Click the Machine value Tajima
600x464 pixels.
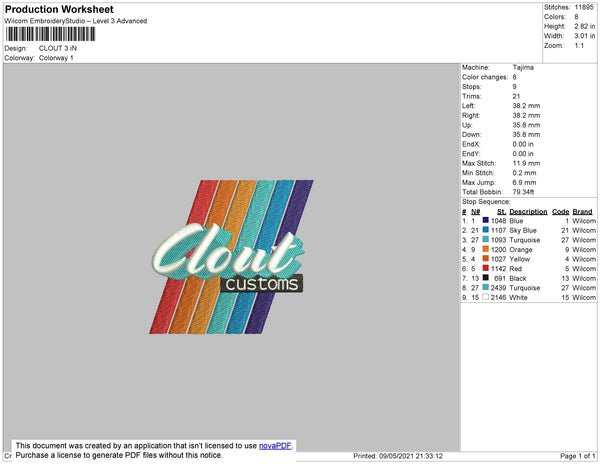[523, 67]
